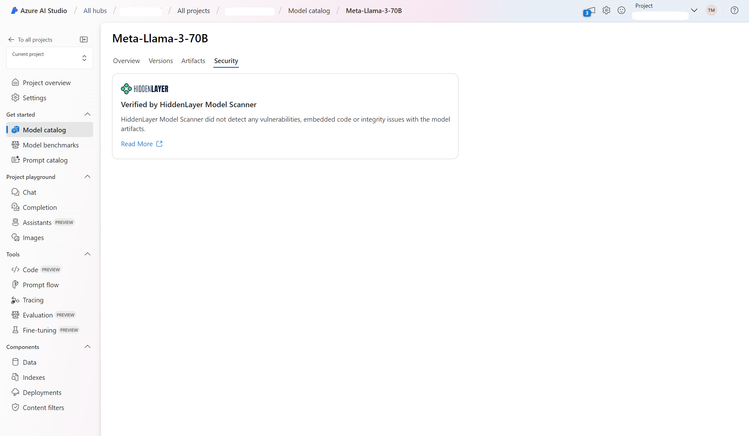Open Content filters component
The height and width of the screenshot is (436, 749).
click(43, 407)
